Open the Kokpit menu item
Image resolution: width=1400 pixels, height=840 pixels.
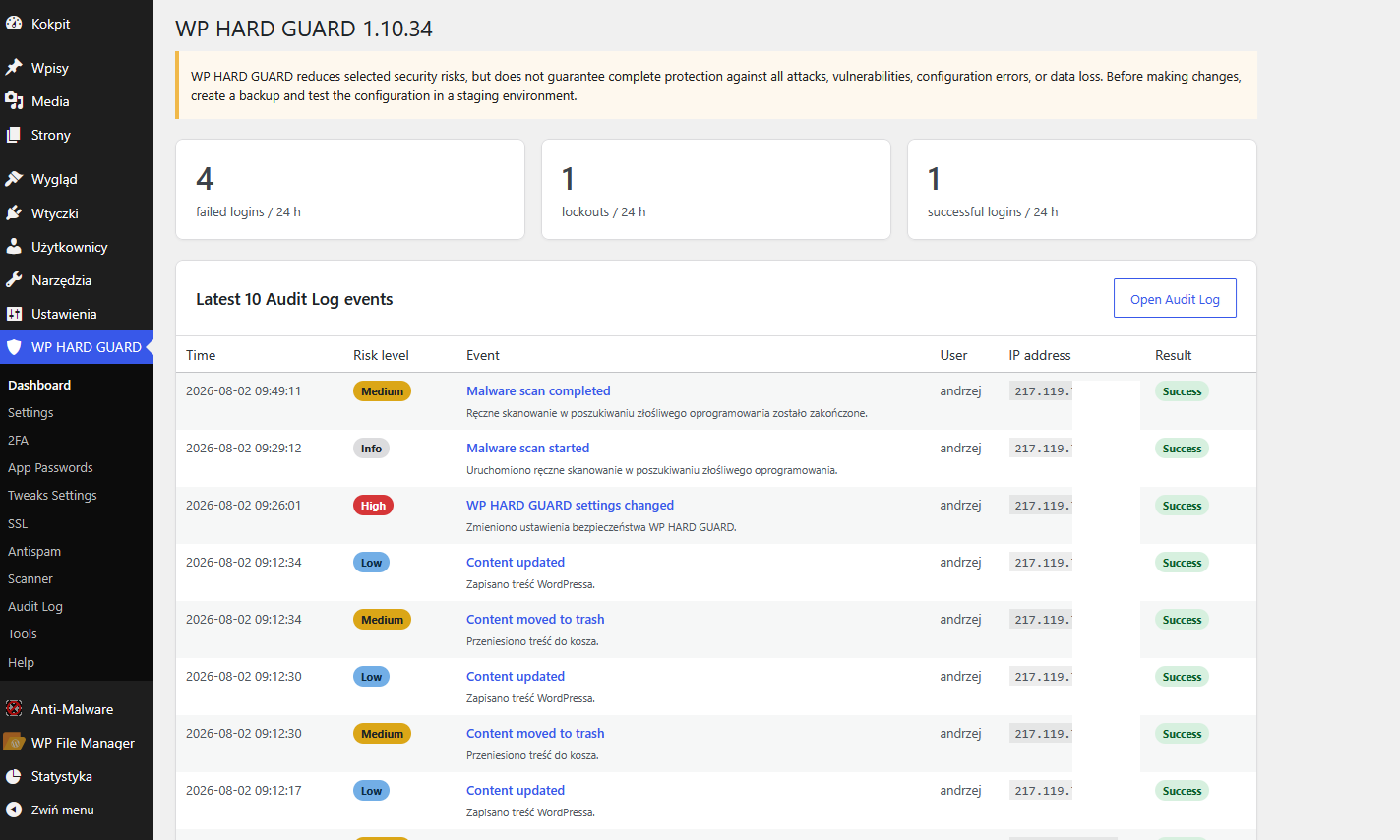tap(77, 24)
